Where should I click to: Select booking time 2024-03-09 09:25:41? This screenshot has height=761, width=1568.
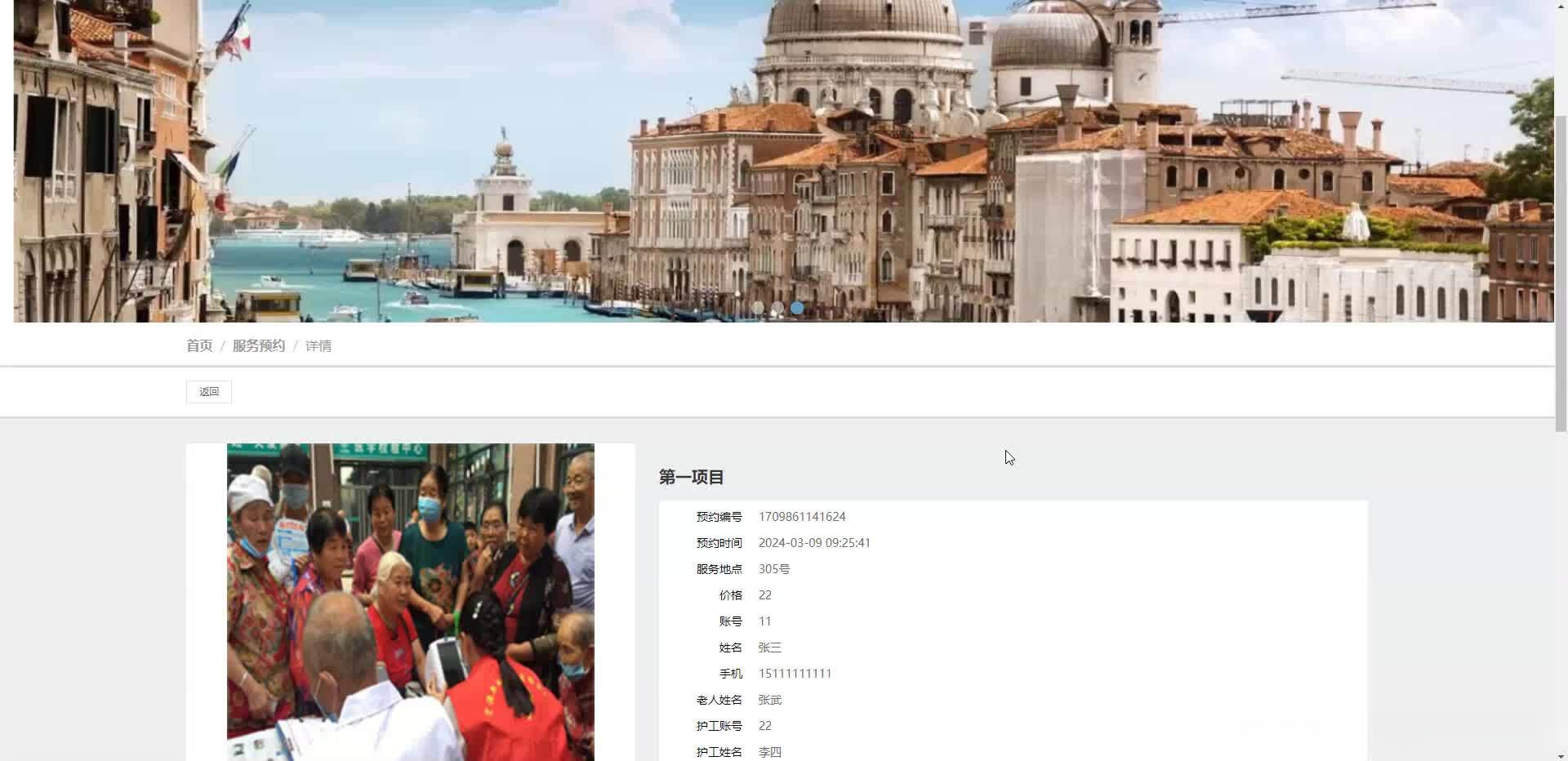(814, 543)
